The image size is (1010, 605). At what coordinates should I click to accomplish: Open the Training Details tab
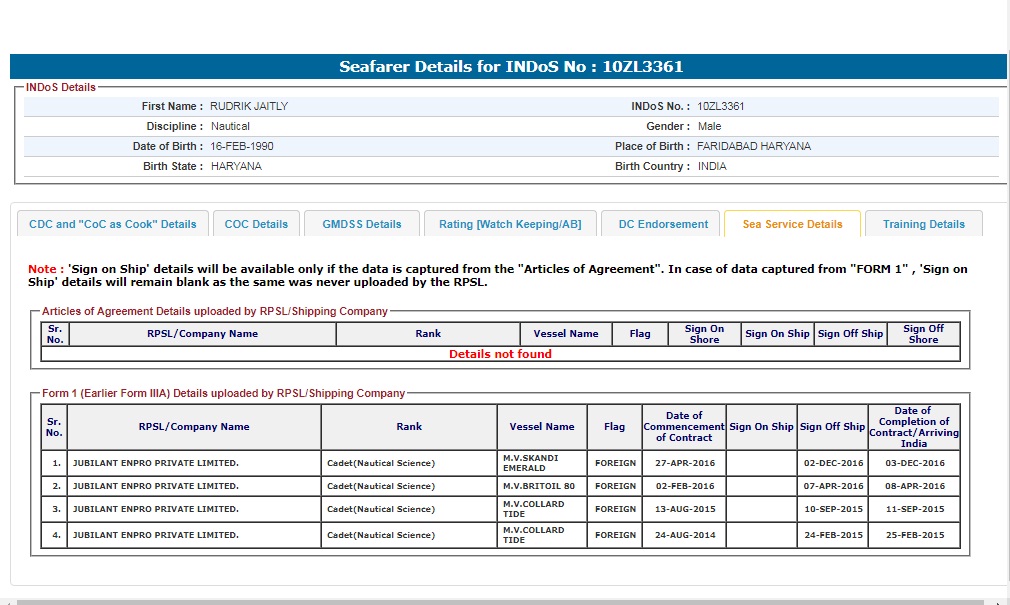point(923,224)
